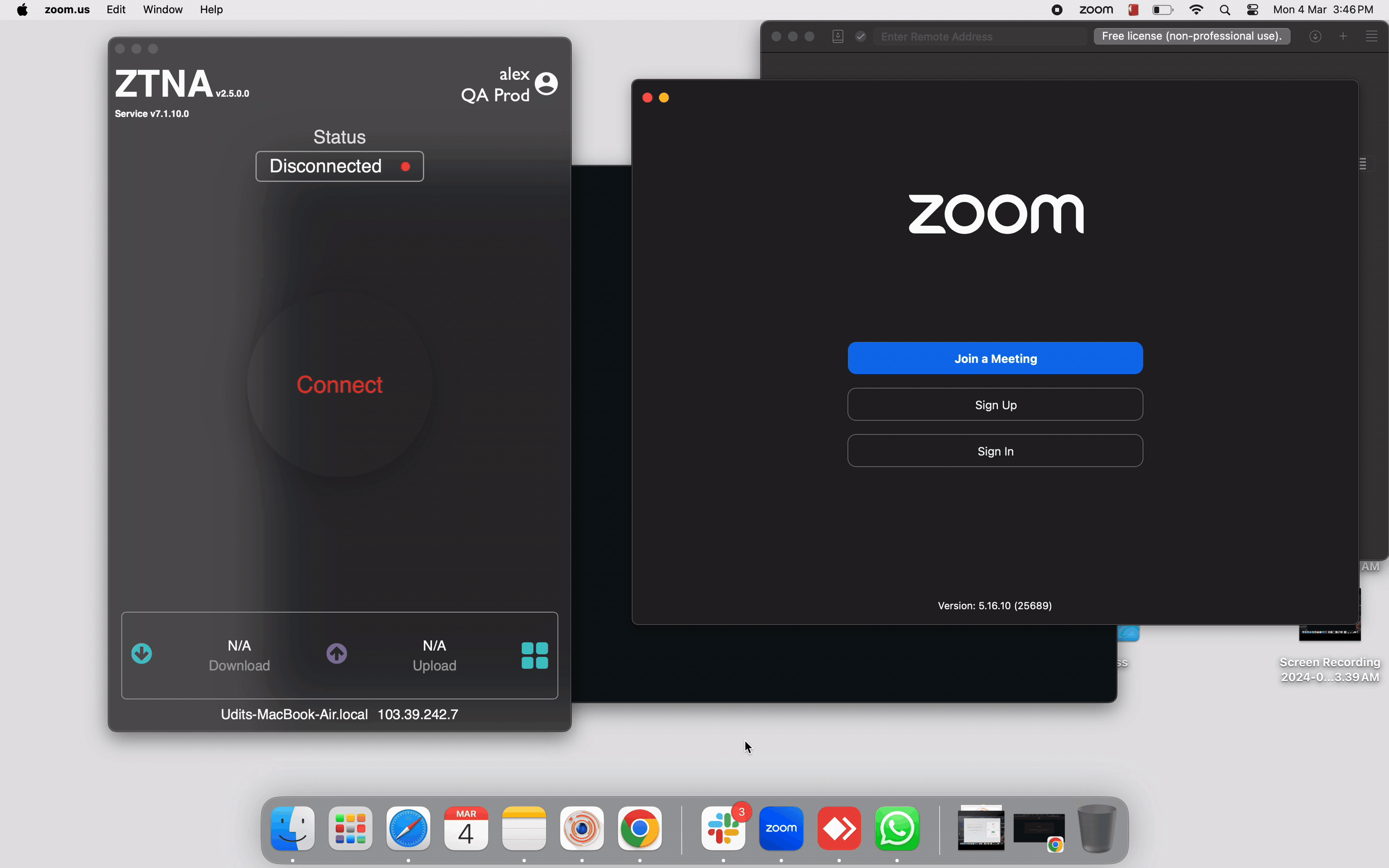
Task: Click Join a Meeting button
Action: tap(994, 358)
